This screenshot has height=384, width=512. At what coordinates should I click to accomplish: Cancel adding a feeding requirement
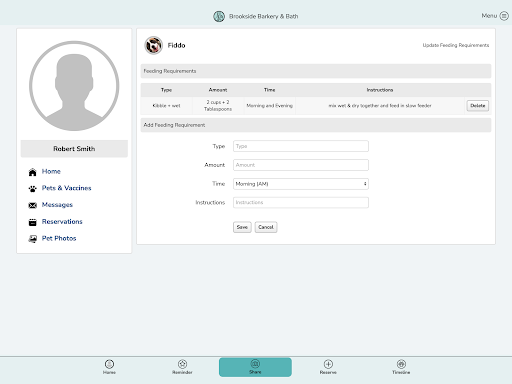coord(266,227)
